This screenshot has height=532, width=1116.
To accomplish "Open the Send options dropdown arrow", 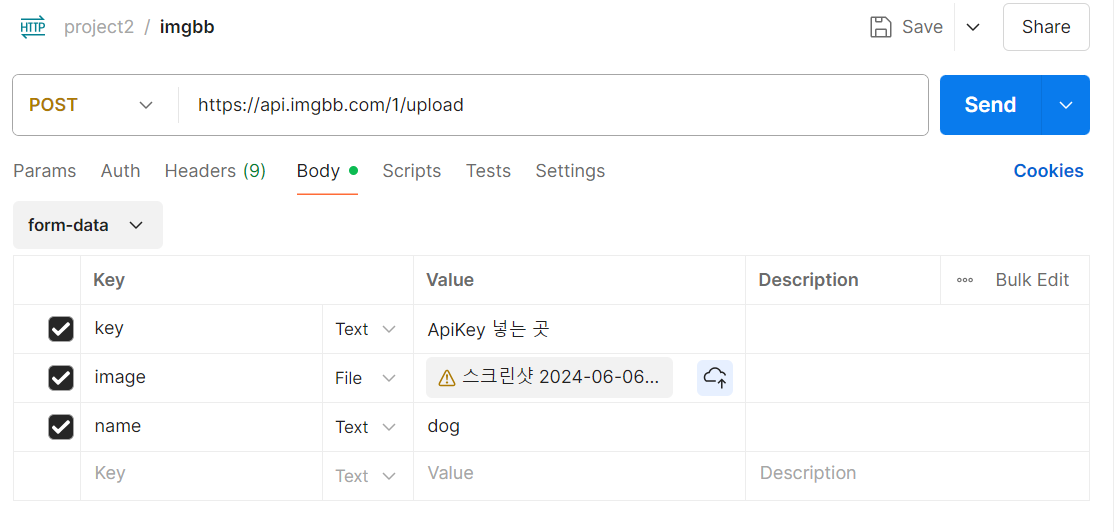I will pos(1065,105).
